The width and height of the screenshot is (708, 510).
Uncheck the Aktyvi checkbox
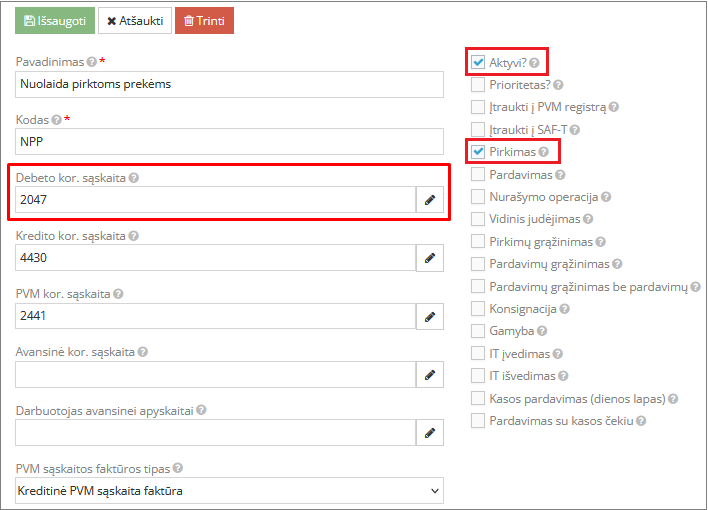point(478,62)
